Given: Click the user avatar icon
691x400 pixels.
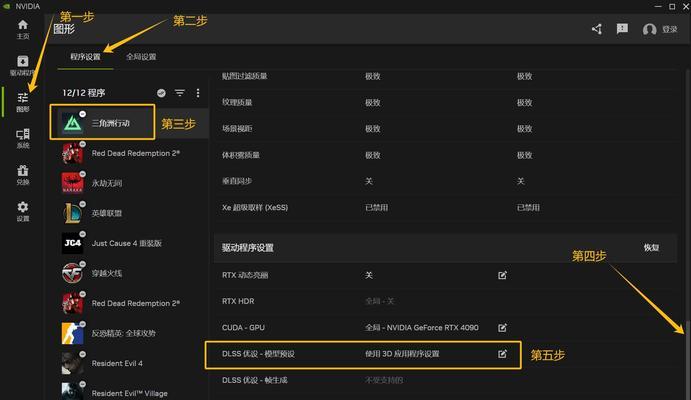Looking at the screenshot, I should (649, 30).
